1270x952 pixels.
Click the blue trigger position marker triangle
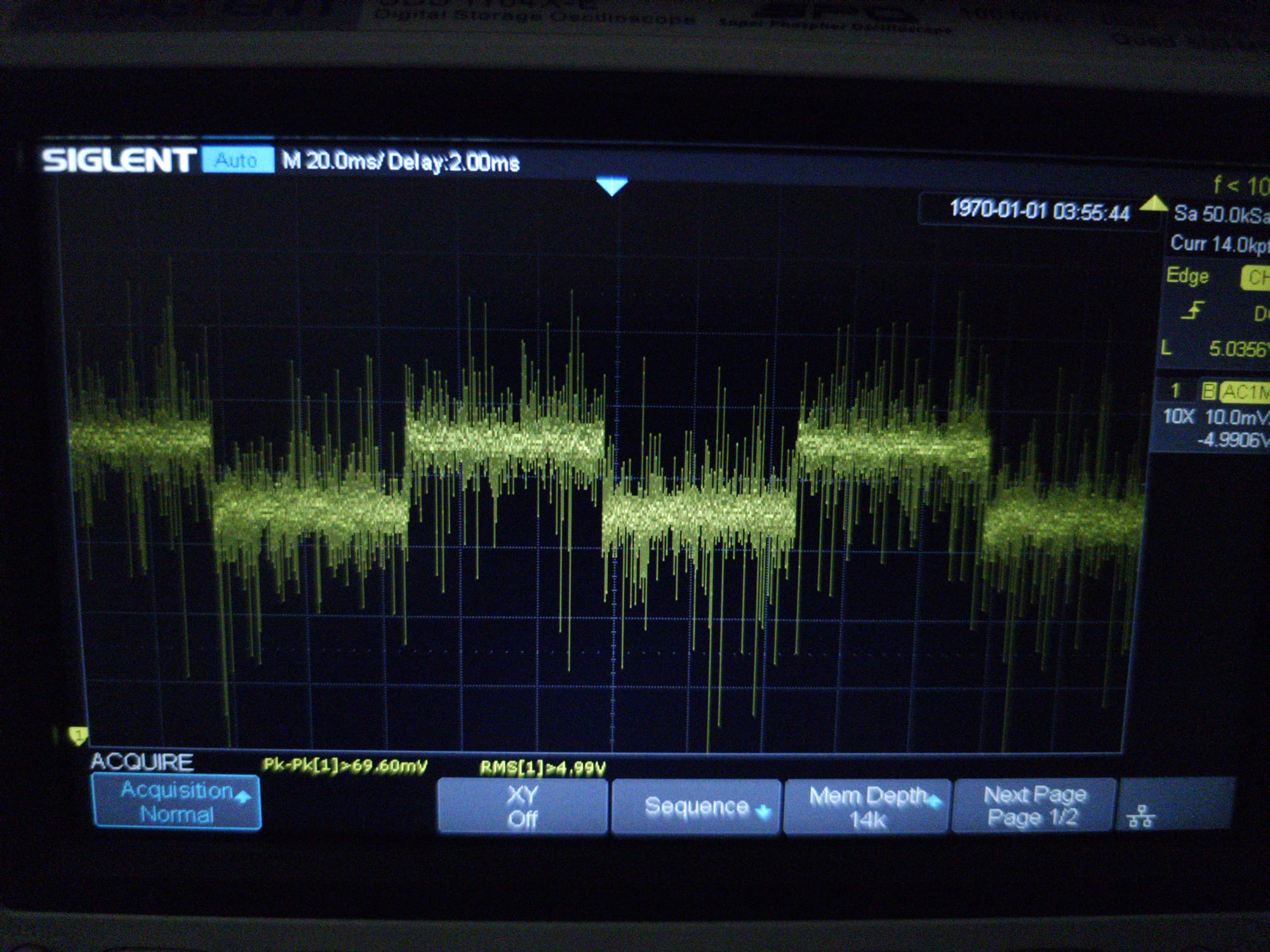(612, 187)
